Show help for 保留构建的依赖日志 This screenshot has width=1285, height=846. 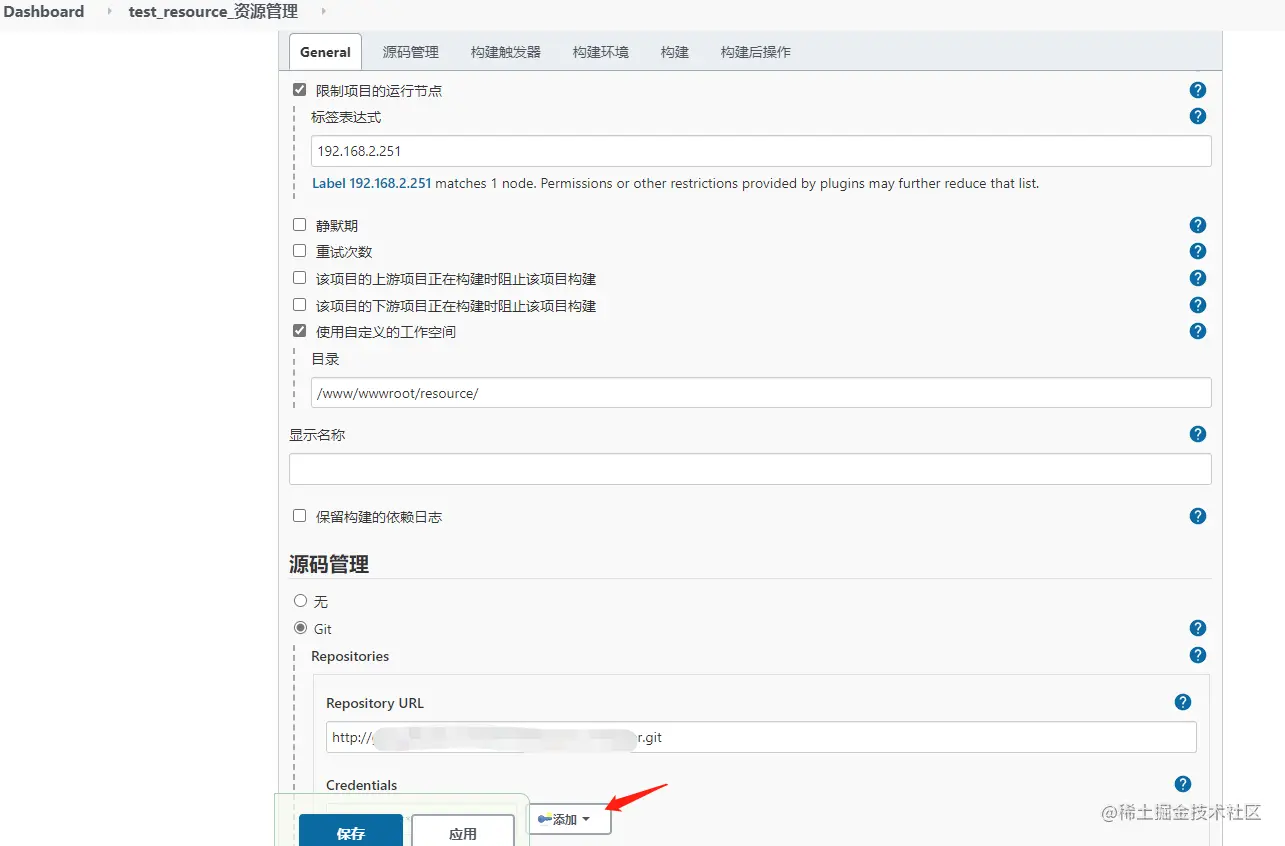click(x=1197, y=516)
